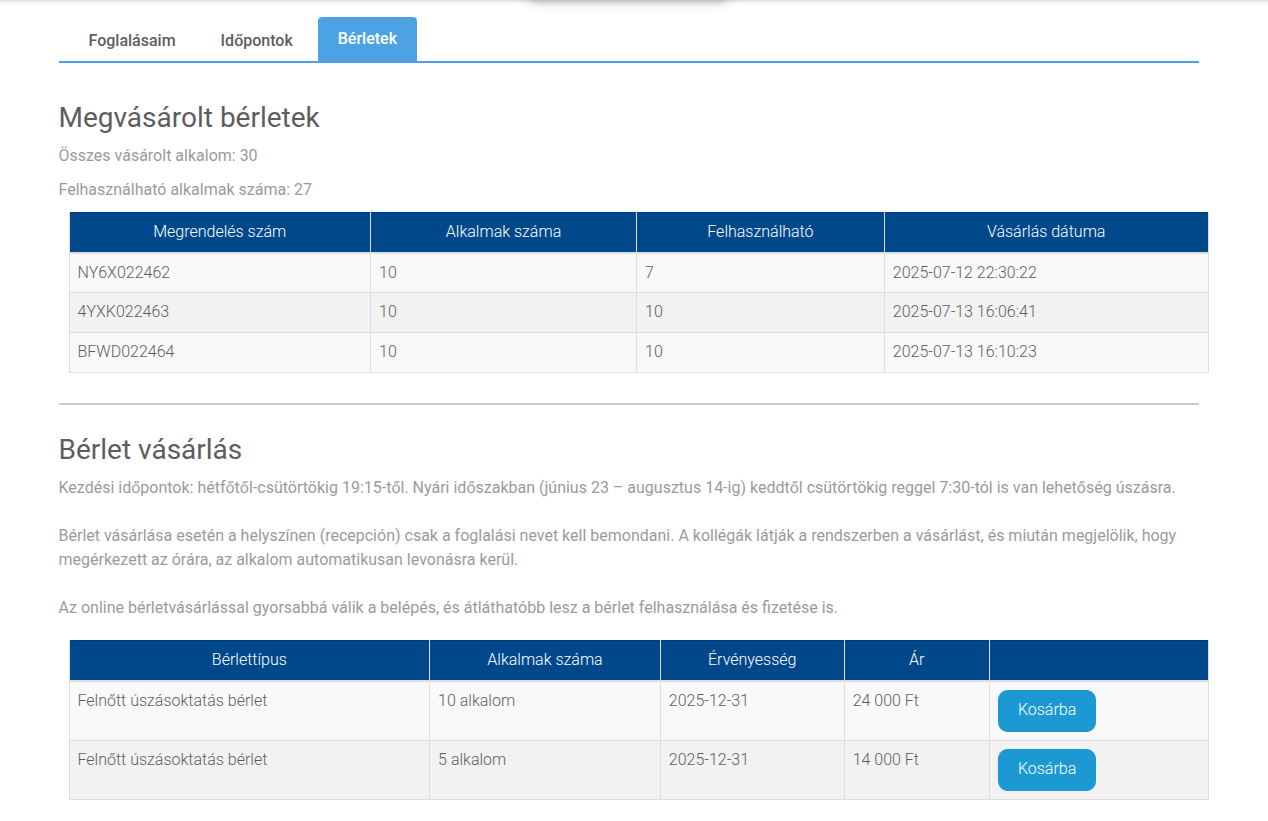Click the 24 000 Ft price cell
The image size is (1268, 821).
(x=885, y=701)
